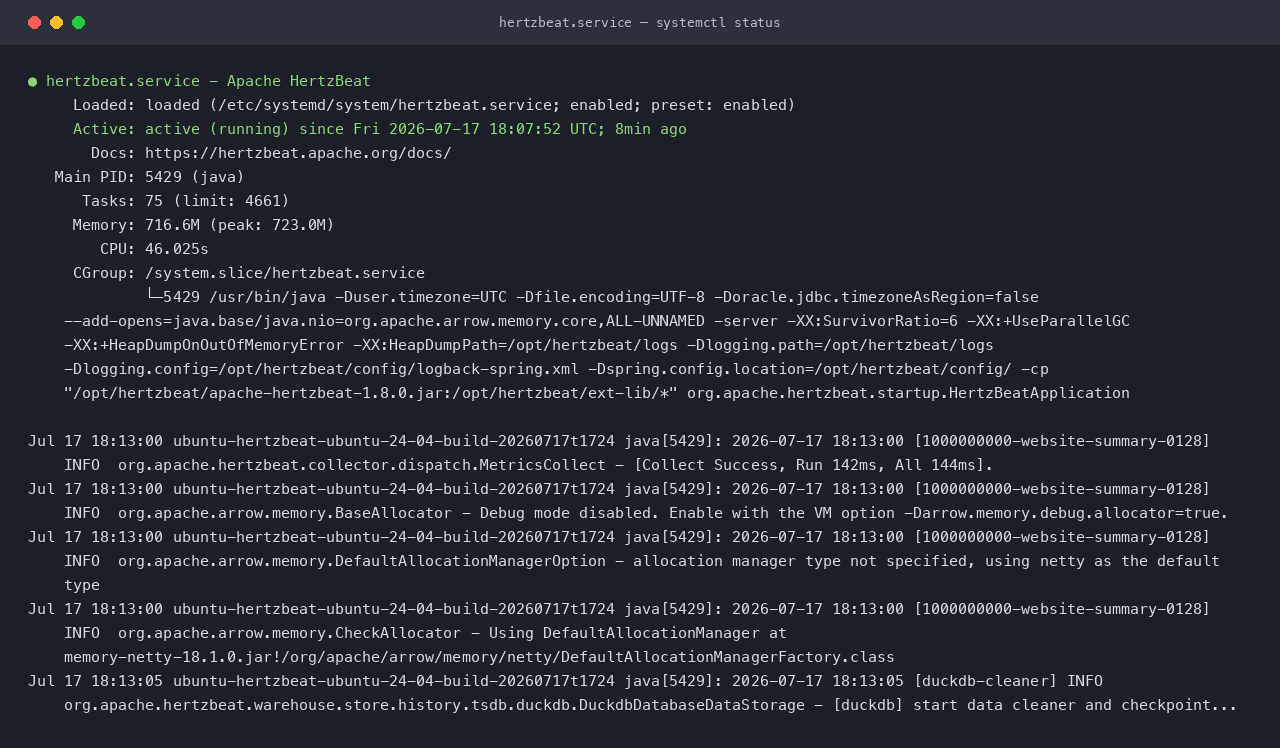Click the DefaultAllocationManagerFactory.class log line
1280x748 pixels.
point(480,657)
